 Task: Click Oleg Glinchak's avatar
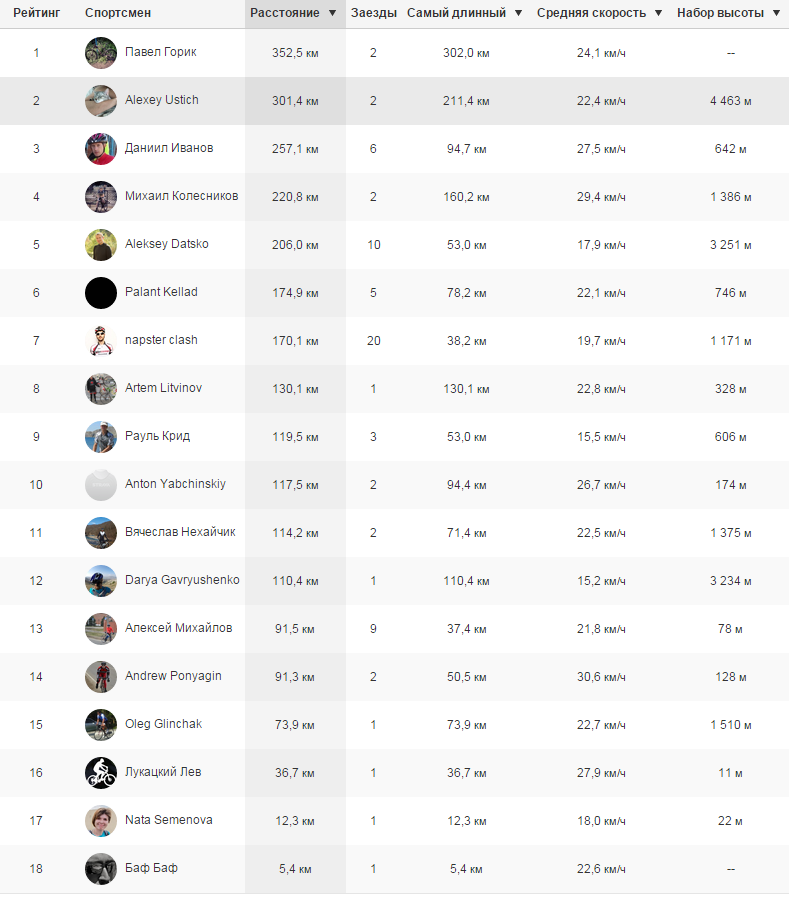pyautogui.click(x=101, y=725)
